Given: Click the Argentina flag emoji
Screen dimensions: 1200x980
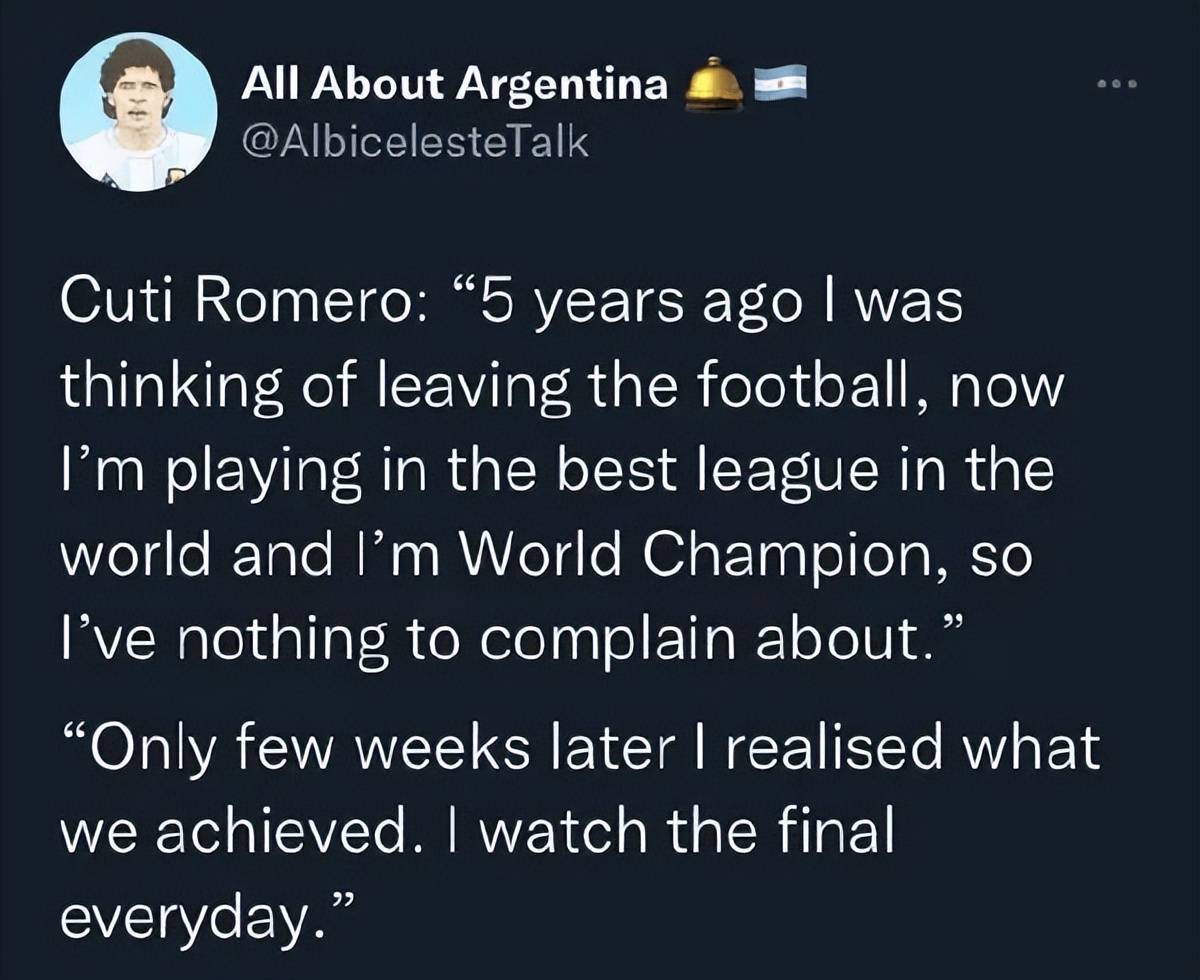Looking at the screenshot, I should (x=779, y=86).
